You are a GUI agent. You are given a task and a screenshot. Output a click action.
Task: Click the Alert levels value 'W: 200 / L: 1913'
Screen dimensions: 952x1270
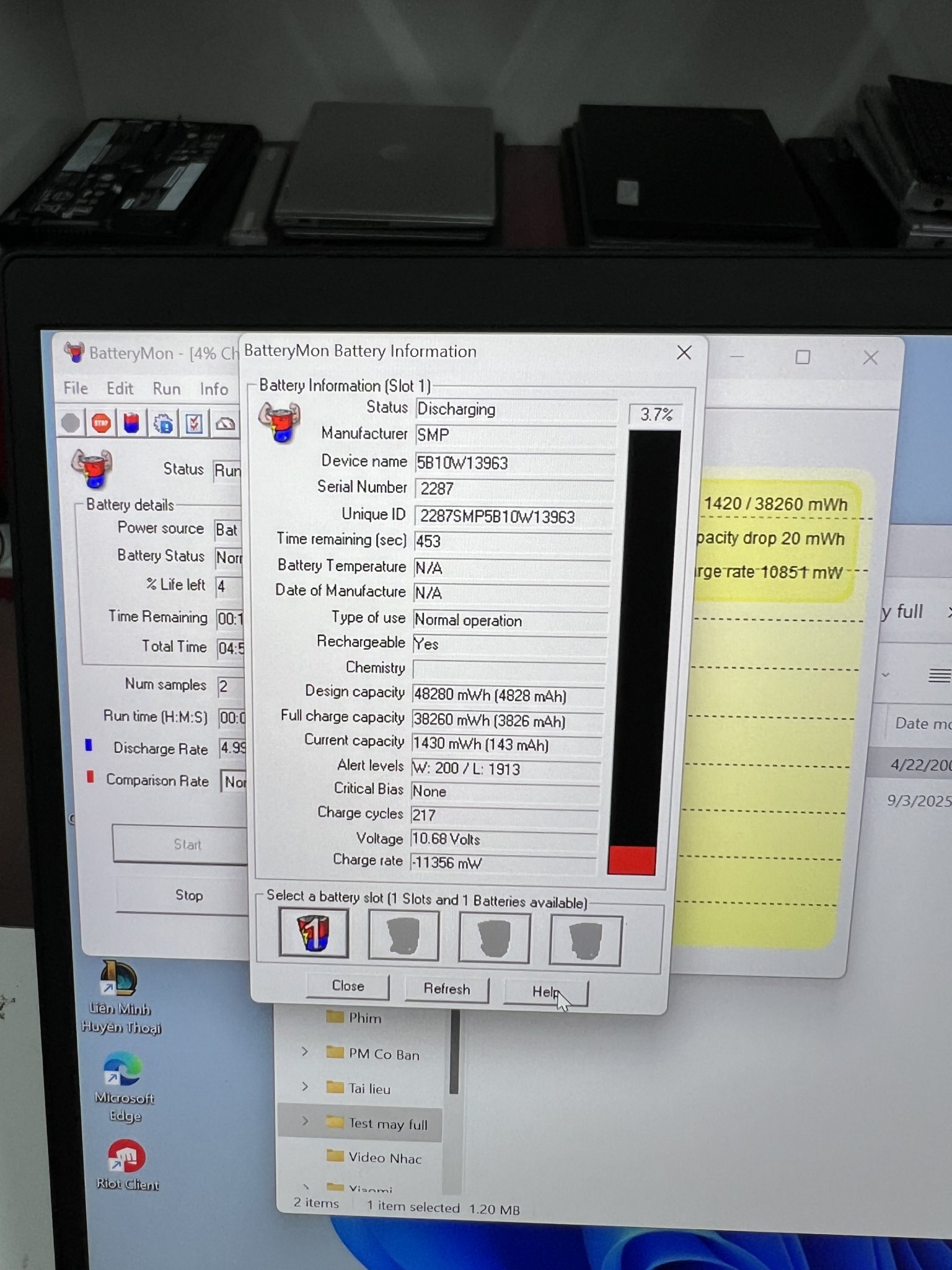point(506,769)
